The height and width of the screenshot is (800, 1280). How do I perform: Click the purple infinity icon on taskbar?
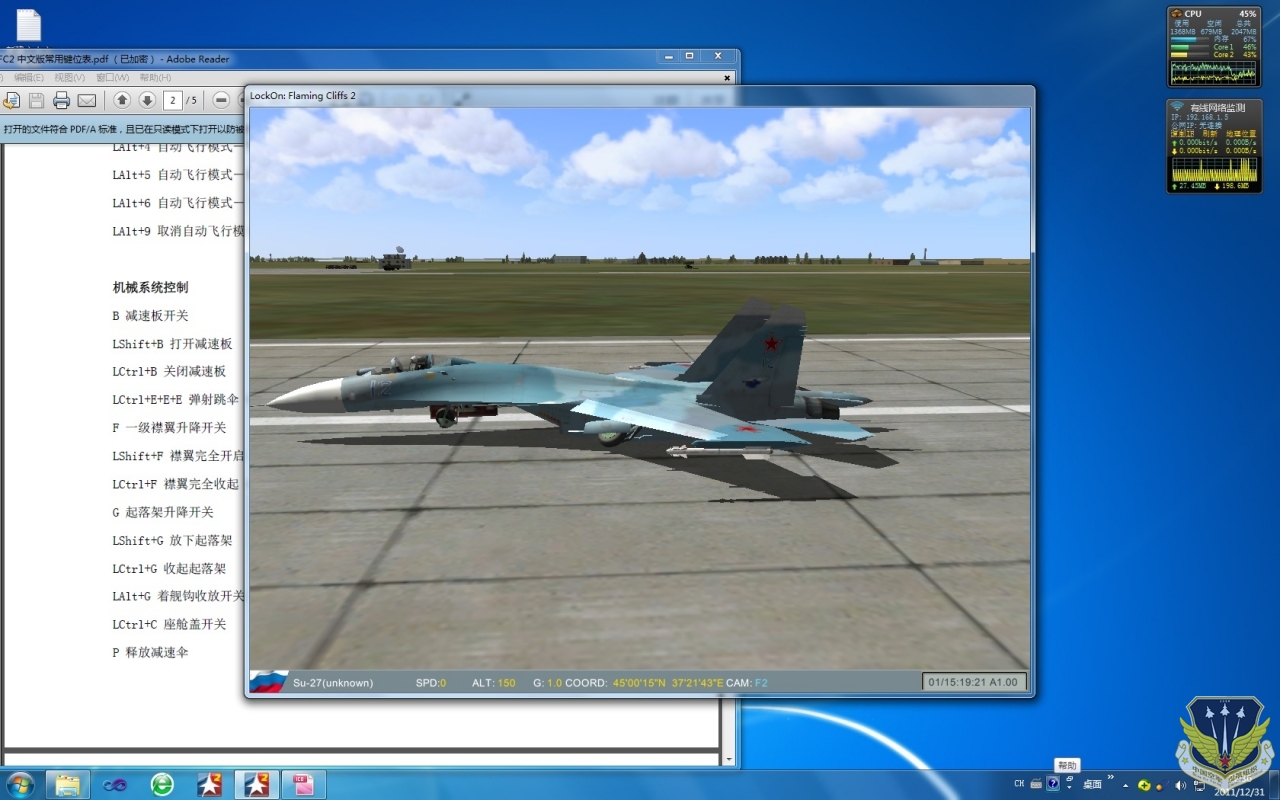[x=114, y=785]
